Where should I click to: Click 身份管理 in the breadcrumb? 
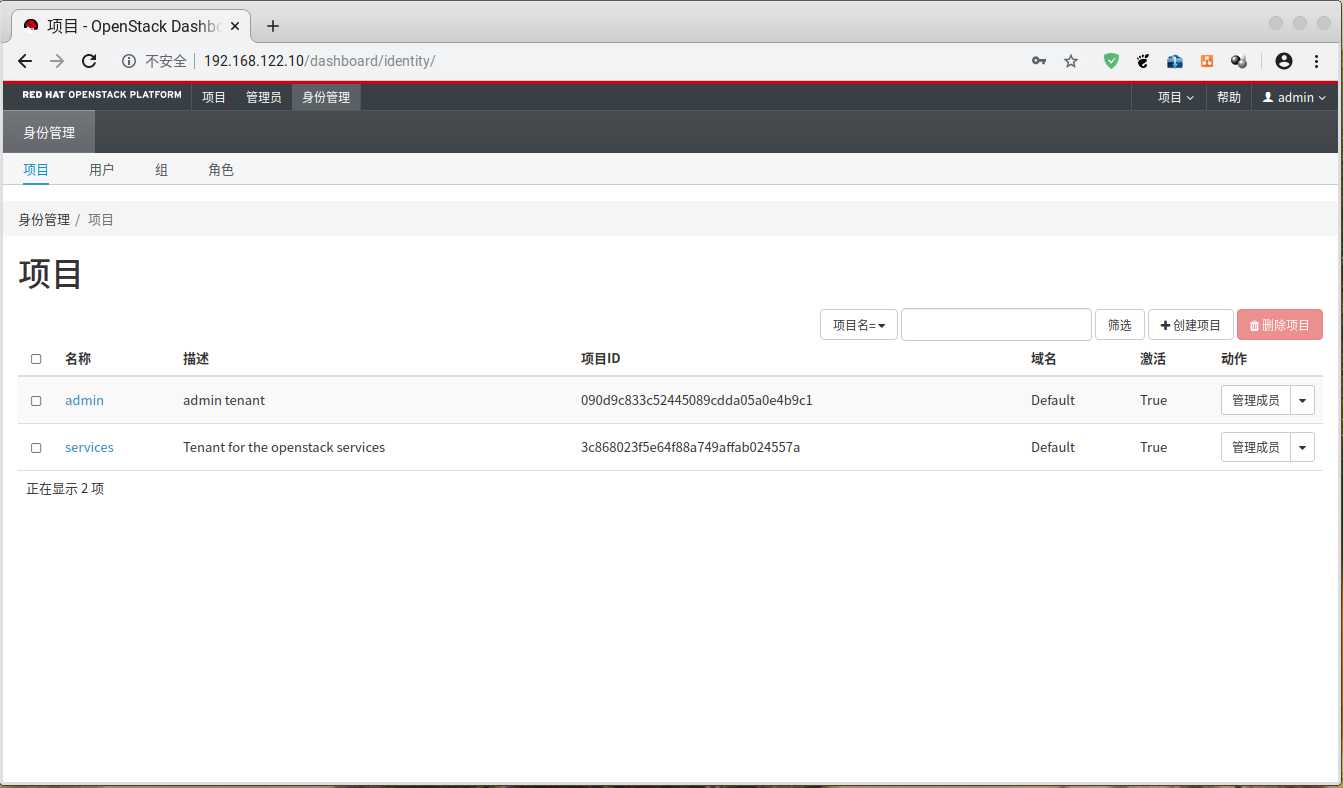44,219
